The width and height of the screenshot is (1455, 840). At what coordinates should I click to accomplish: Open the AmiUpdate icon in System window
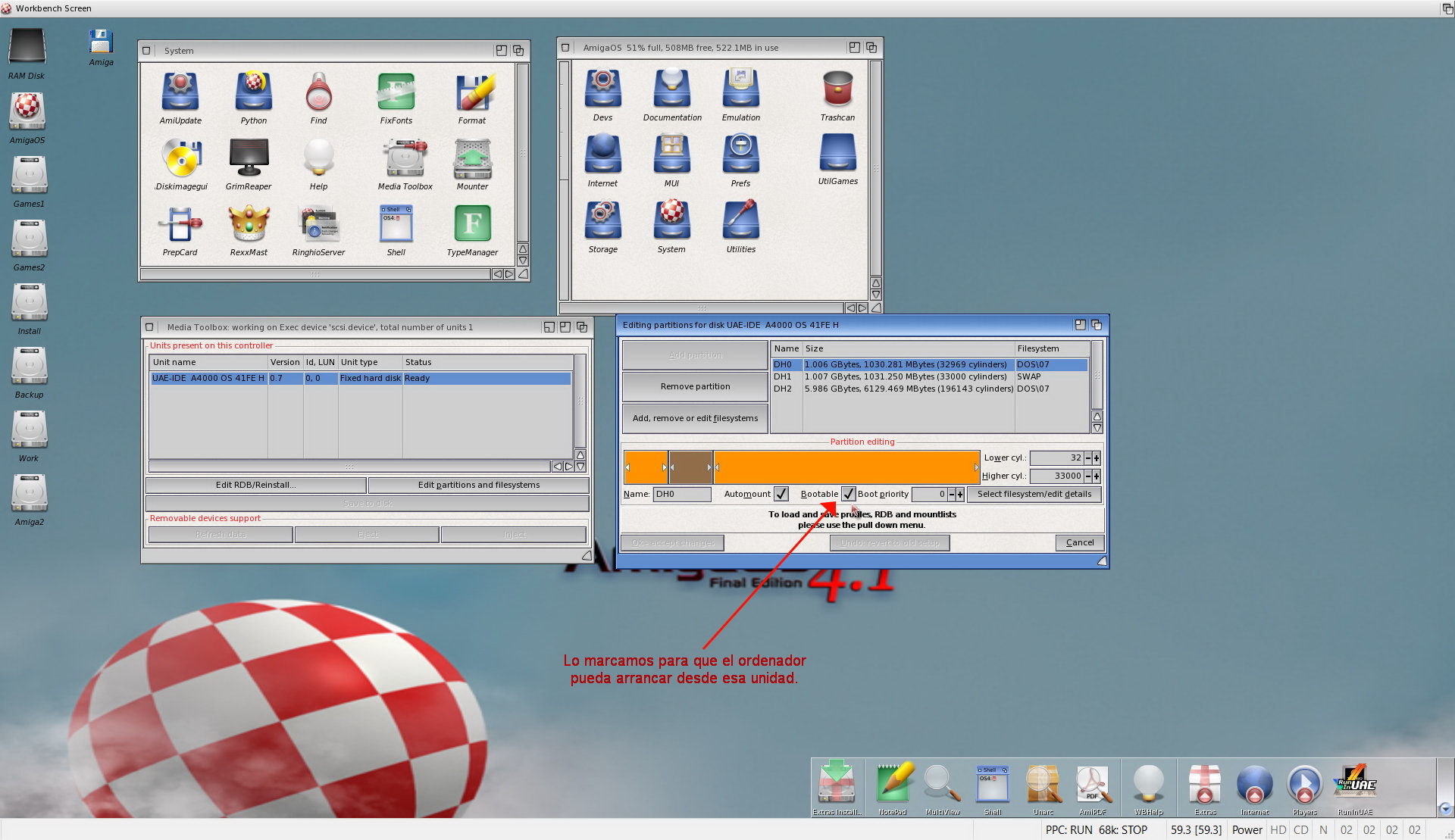[x=180, y=92]
